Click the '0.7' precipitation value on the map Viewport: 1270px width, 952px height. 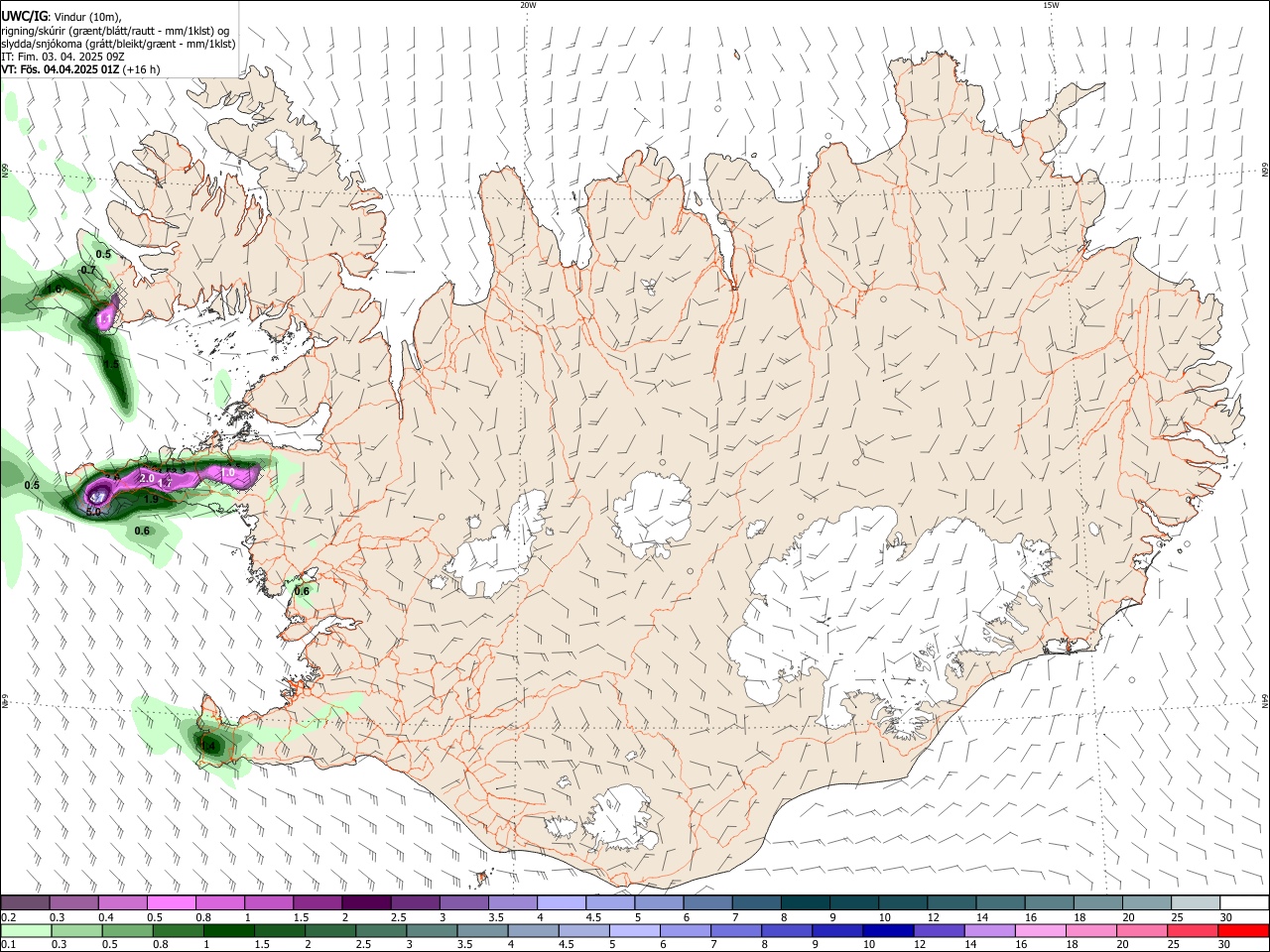coord(87,270)
